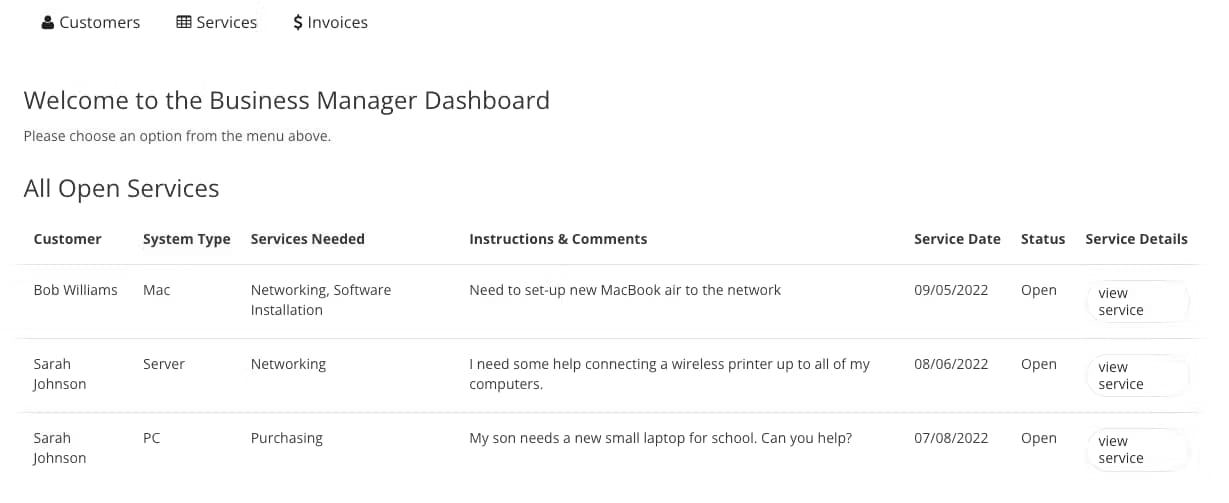The image size is (1229, 503).
Task: Click the Service Details column header
Action: point(1136,239)
